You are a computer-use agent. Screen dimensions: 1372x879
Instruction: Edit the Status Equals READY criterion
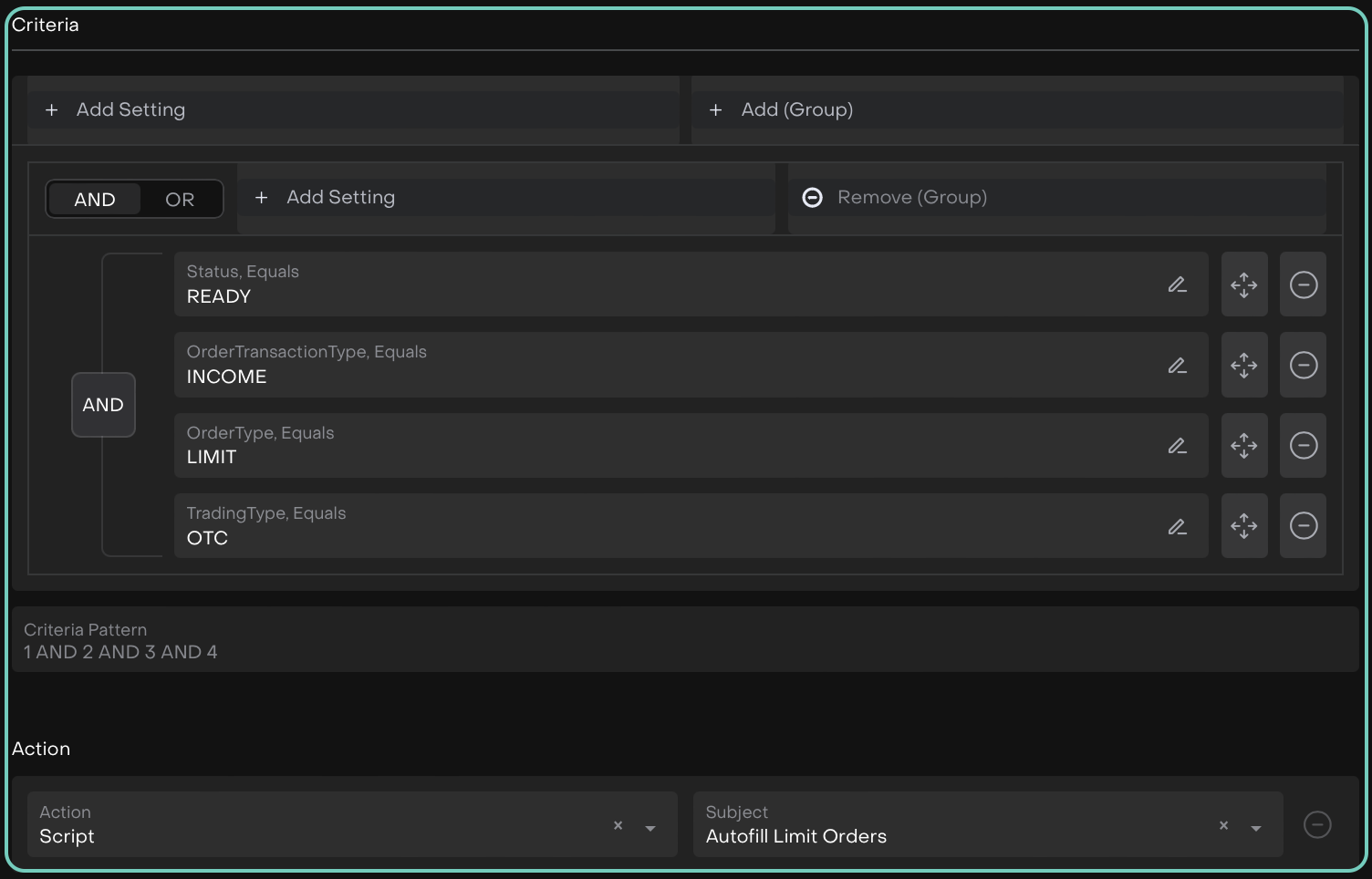(x=1177, y=284)
